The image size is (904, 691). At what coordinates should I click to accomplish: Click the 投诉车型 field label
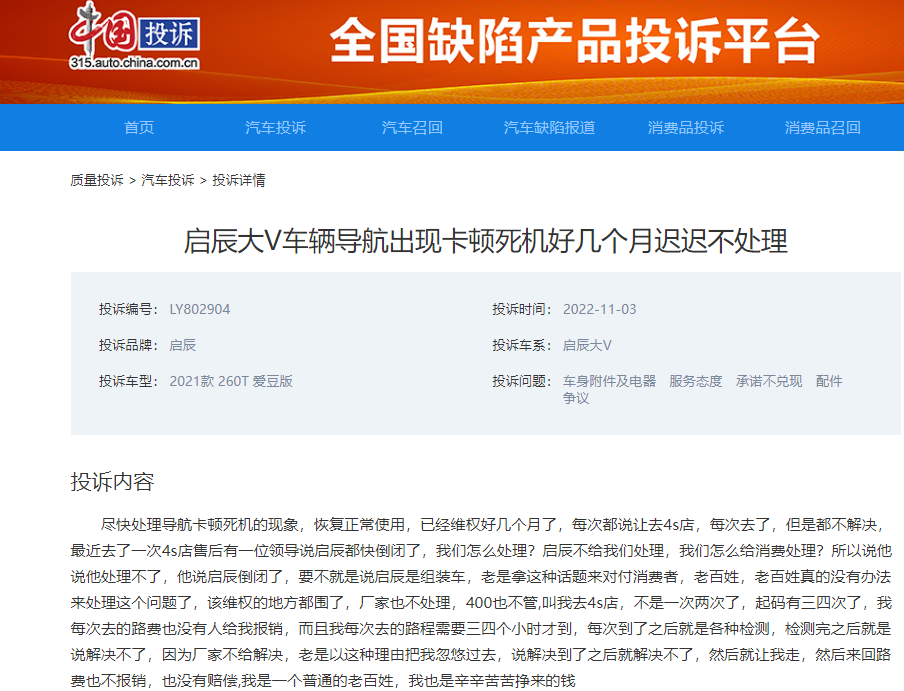128,382
